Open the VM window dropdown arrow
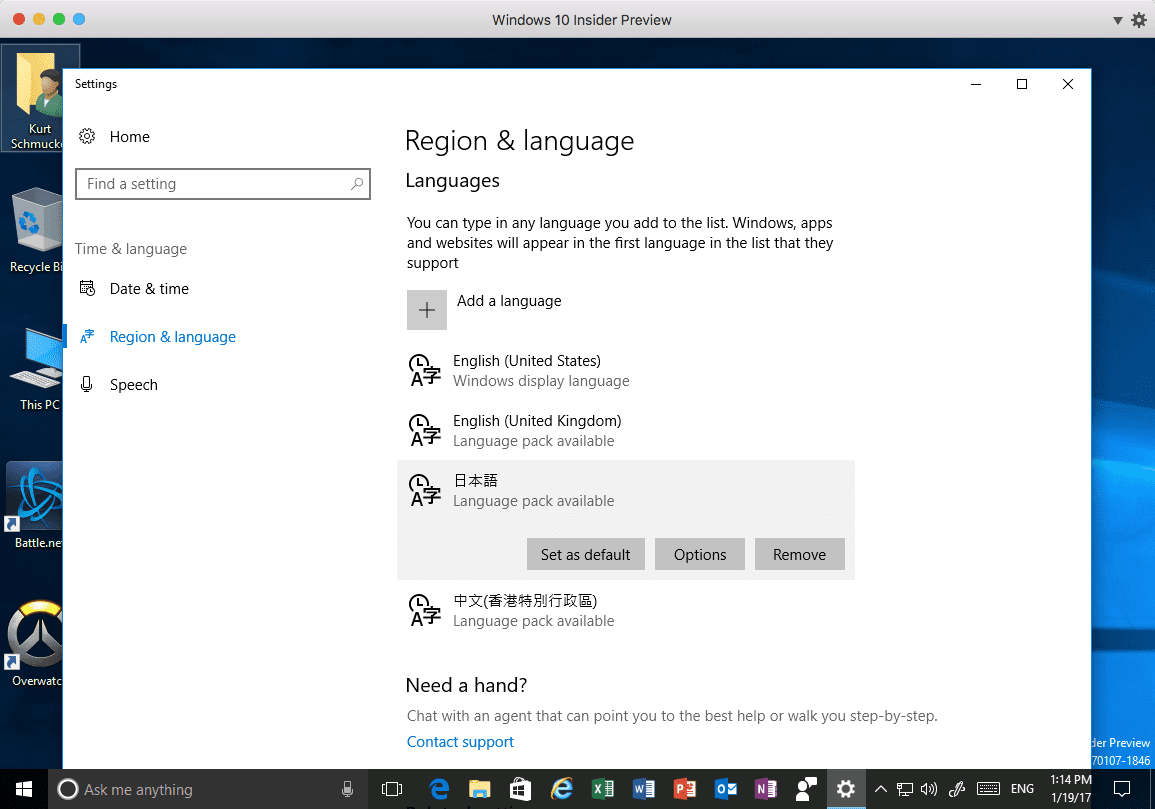Screen dimensions: 1155x809 click(x=1117, y=21)
